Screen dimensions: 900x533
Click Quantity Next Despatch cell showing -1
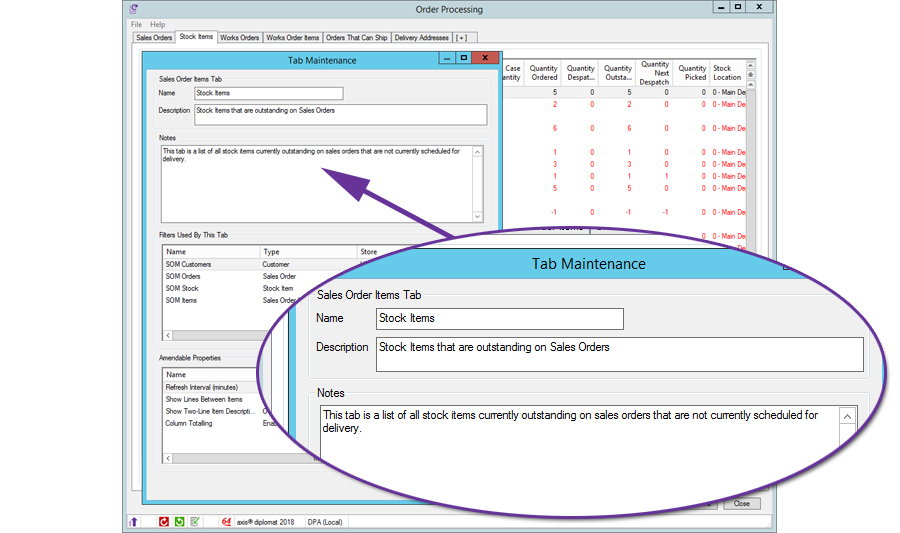[665, 212]
